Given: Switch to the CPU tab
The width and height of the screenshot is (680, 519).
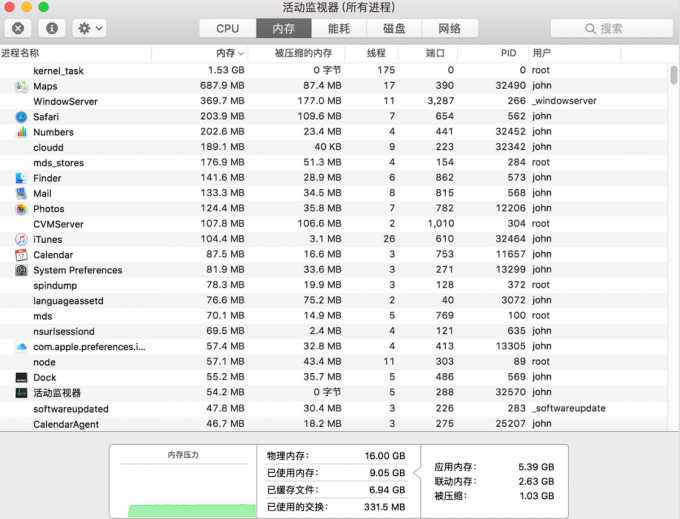Looking at the screenshot, I should tap(228, 29).
